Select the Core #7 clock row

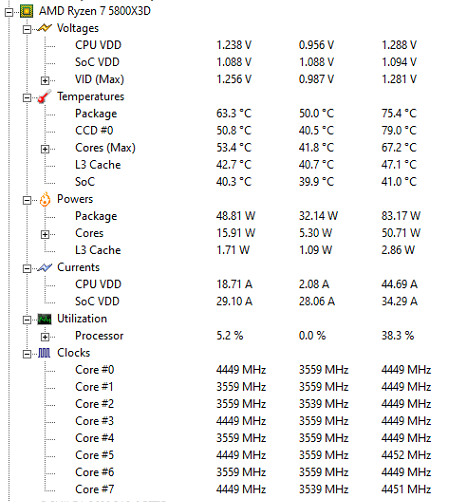pyautogui.click(x=94, y=489)
